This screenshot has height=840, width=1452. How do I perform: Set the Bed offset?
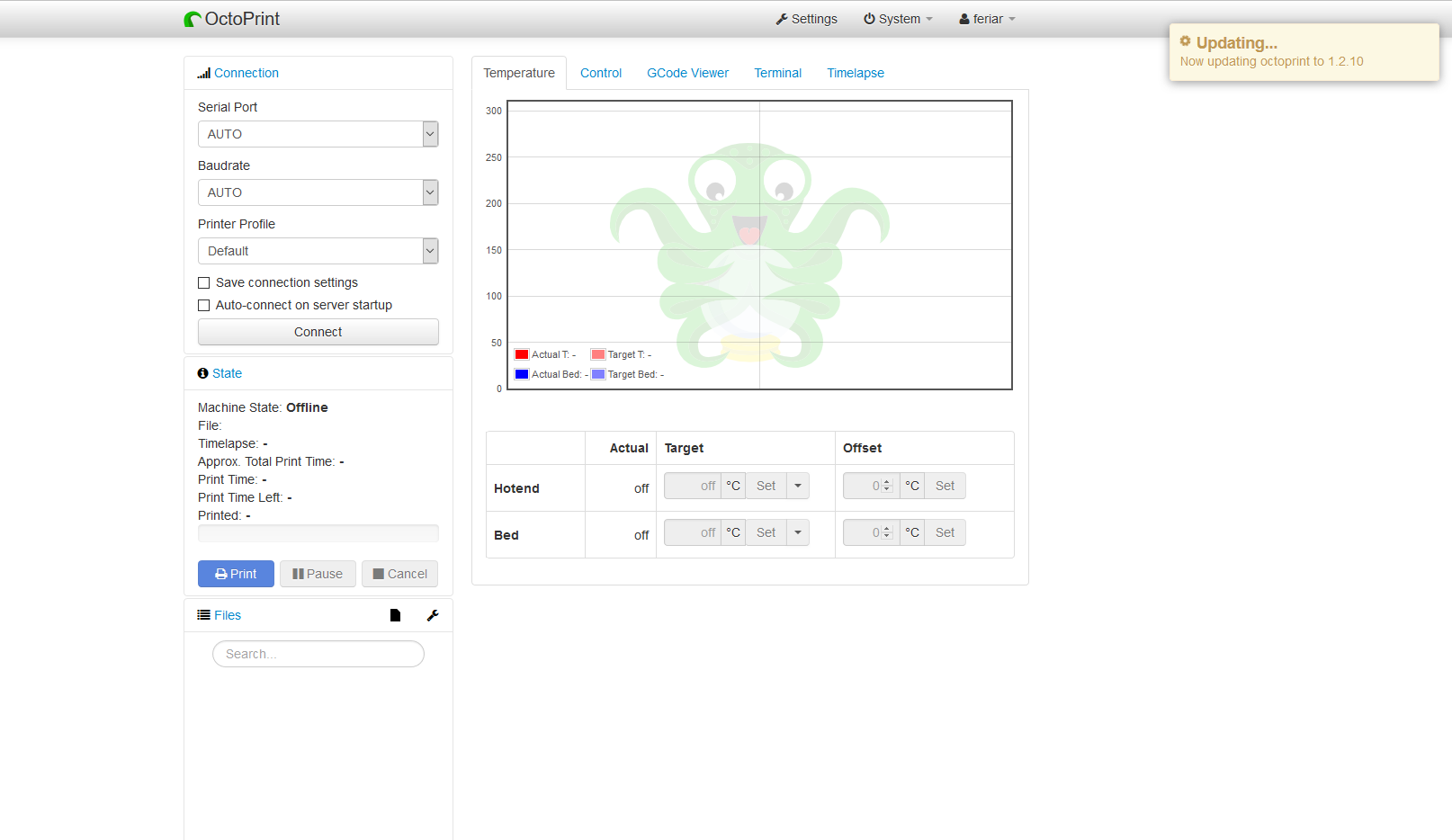click(x=945, y=532)
